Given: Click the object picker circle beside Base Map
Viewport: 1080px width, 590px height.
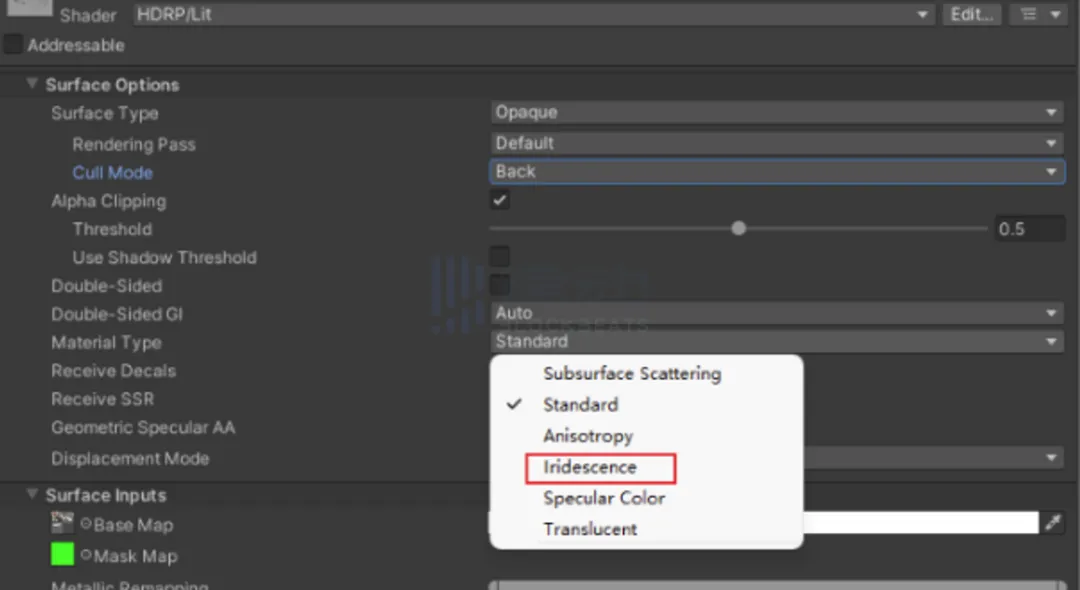Looking at the screenshot, I should [x=86, y=525].
